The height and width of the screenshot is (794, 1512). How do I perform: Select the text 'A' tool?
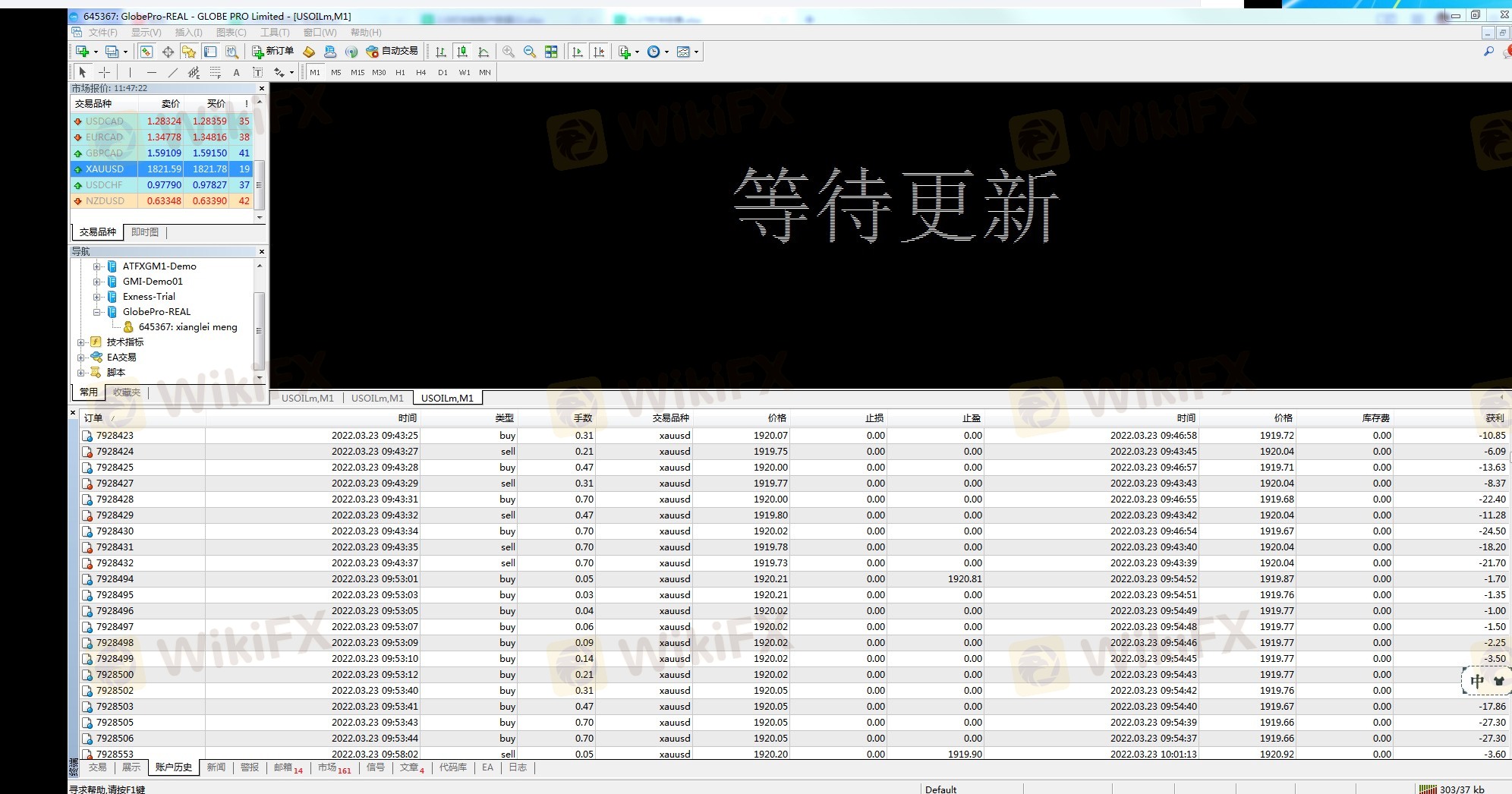(236, 72)
